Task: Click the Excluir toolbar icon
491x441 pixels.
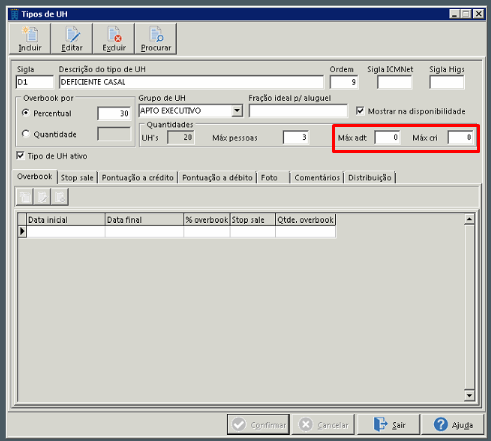Action: tap(114, 39)
